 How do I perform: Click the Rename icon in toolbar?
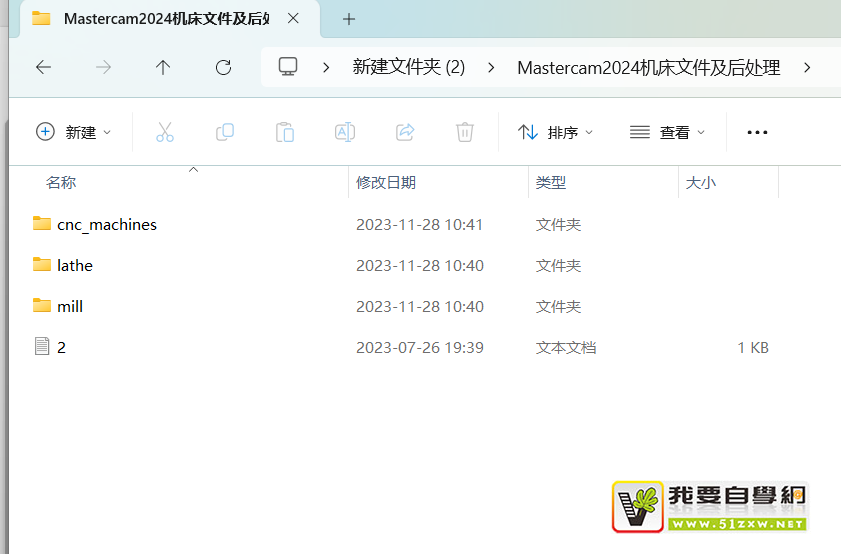coord(345,132)
